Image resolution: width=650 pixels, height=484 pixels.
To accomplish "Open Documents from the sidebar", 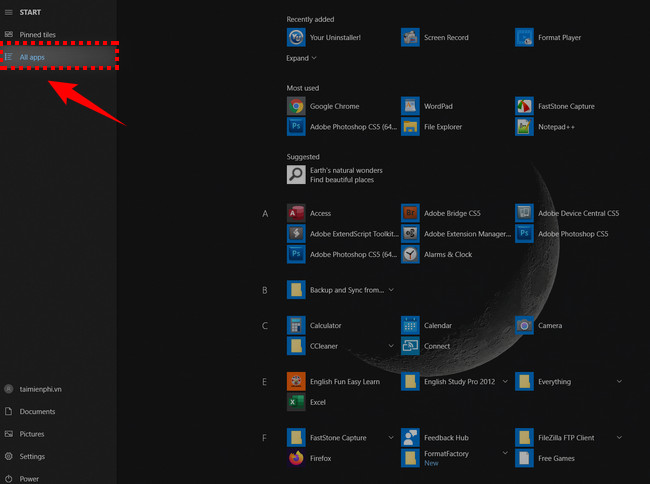I will pos(58,411).
